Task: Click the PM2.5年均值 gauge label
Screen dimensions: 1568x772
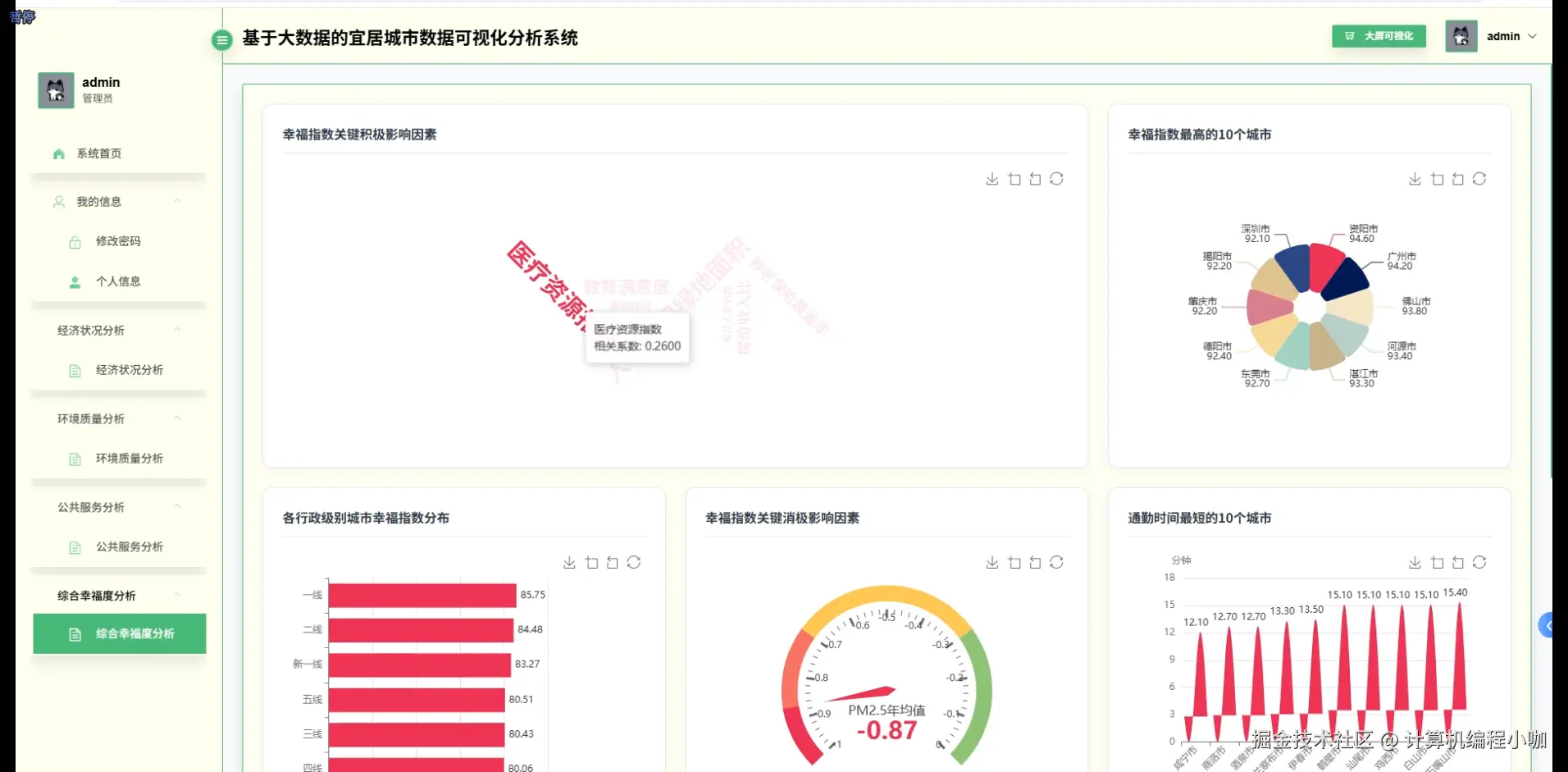Action: click(x=887, y=710)
